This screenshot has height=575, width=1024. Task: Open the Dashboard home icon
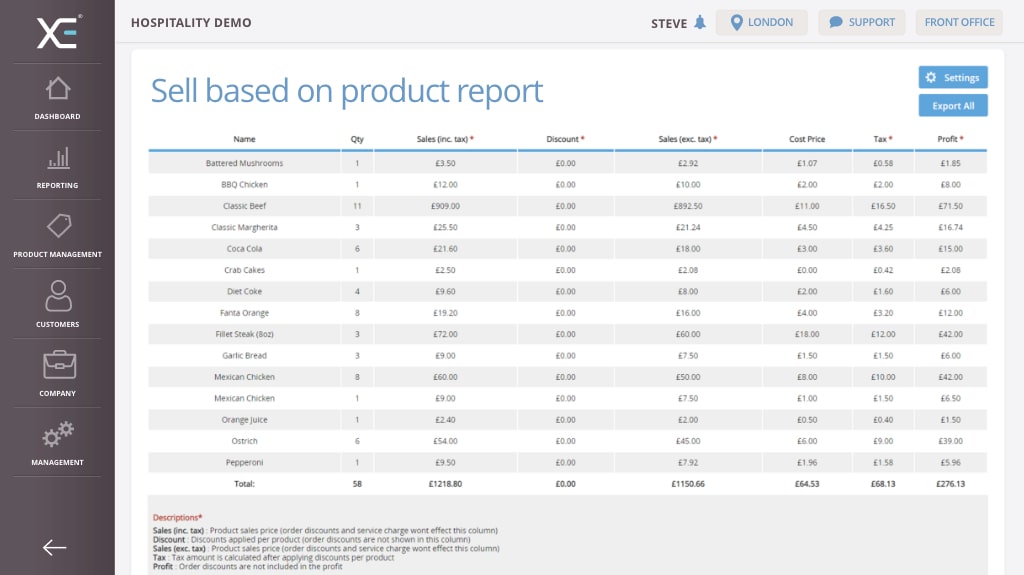(58, 89)
